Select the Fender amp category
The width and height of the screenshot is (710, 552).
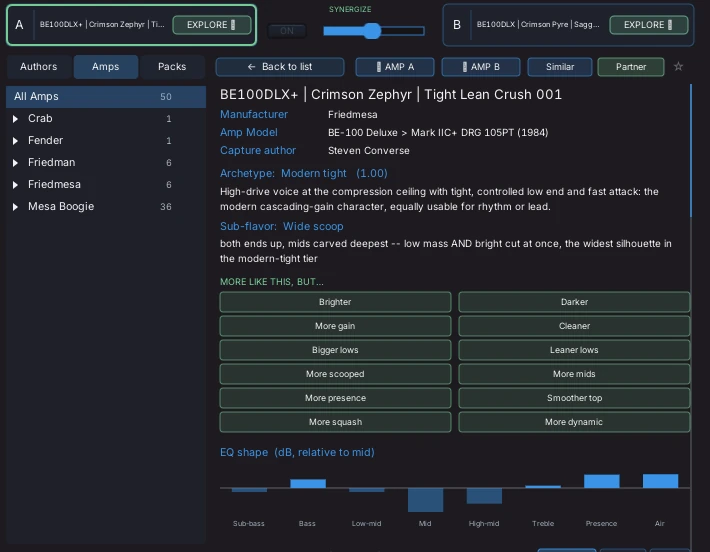[x=106, y=140]
